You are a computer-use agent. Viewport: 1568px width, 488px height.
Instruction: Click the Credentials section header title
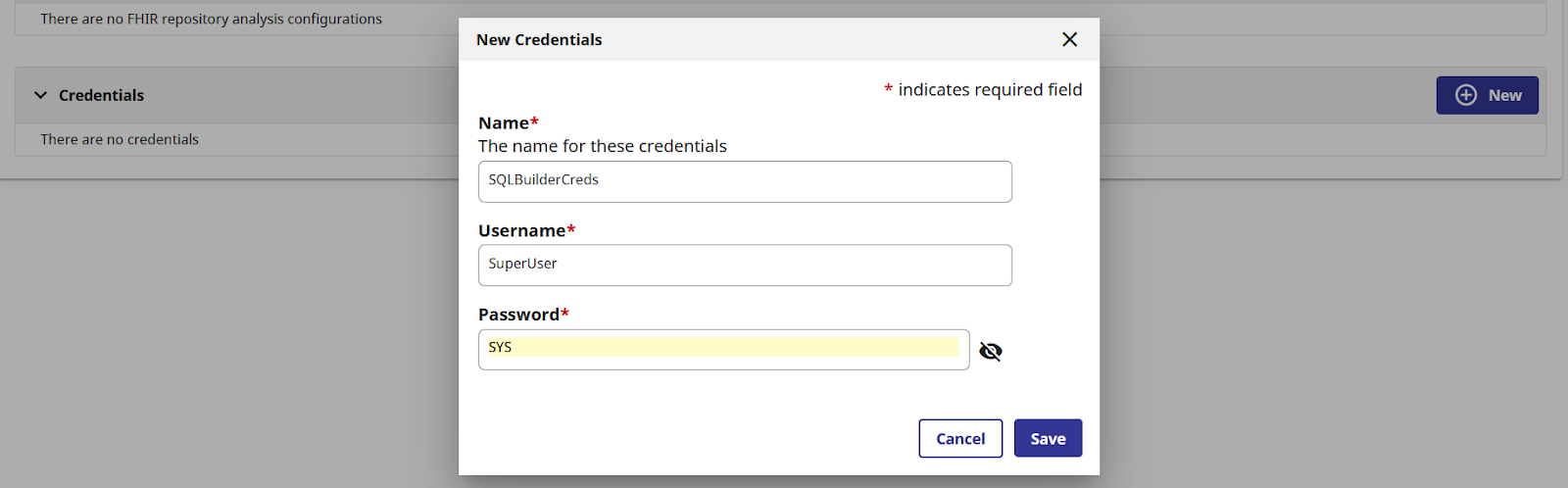101,95
